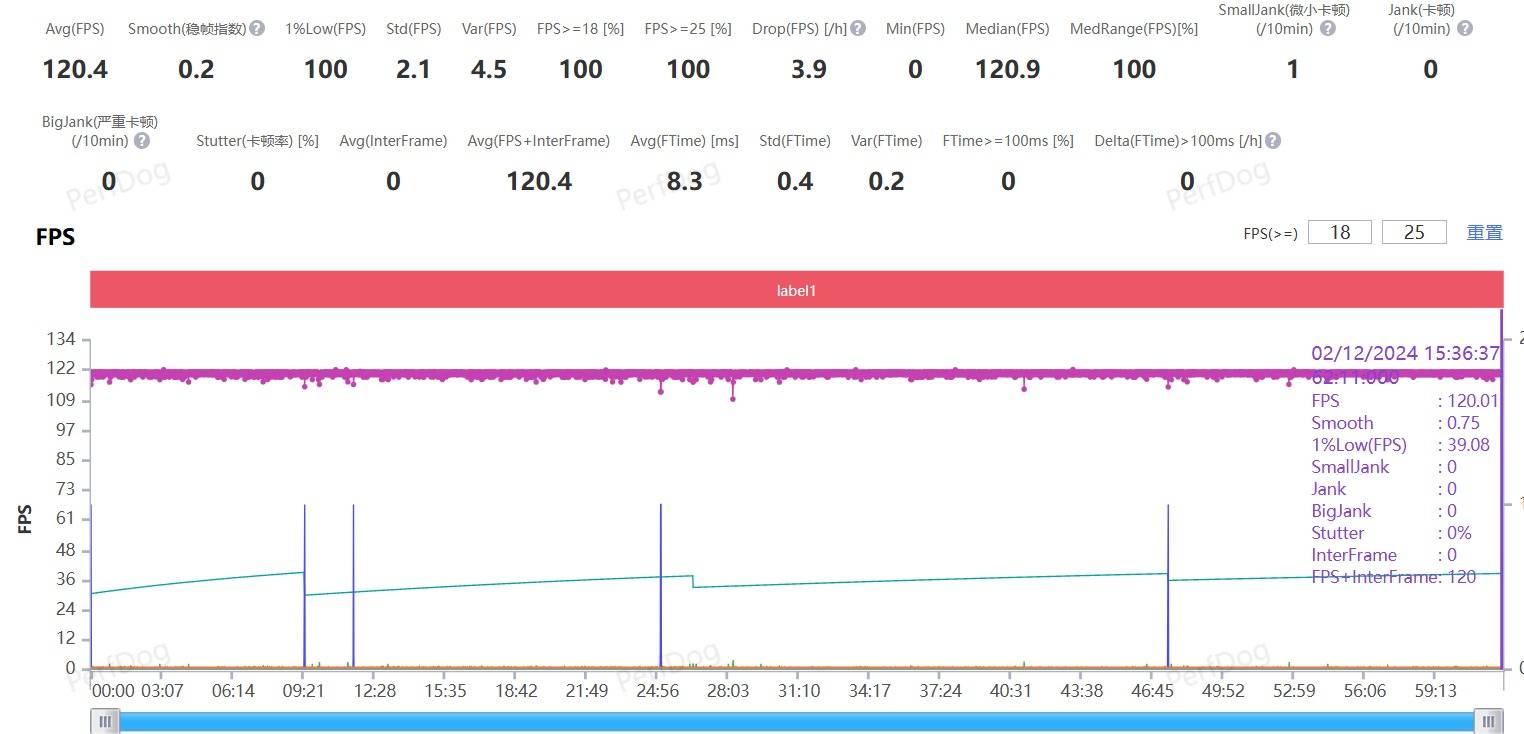This screenshot has width=1524, height=734.
Task: Show help for BigJank(严重卡顿)
Action: [142, 141]
